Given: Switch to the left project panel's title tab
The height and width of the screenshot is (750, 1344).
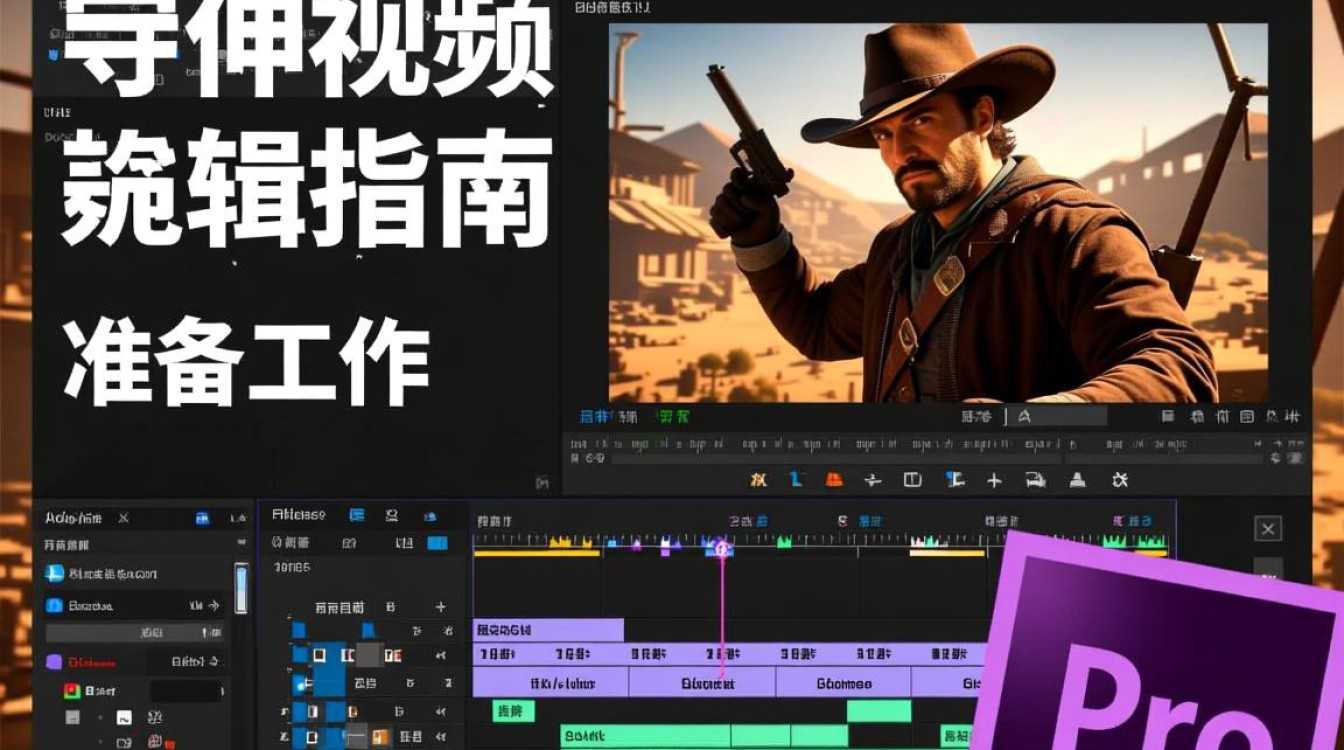Looking at the screenshot, I should [x=75, y=518].
